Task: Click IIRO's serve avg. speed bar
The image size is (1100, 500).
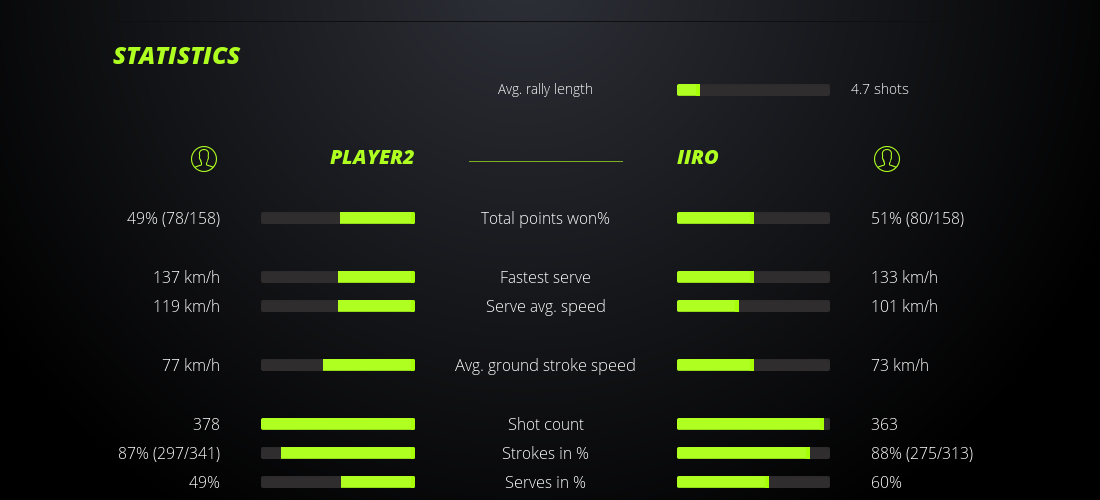Action: (x=753, y=306)
